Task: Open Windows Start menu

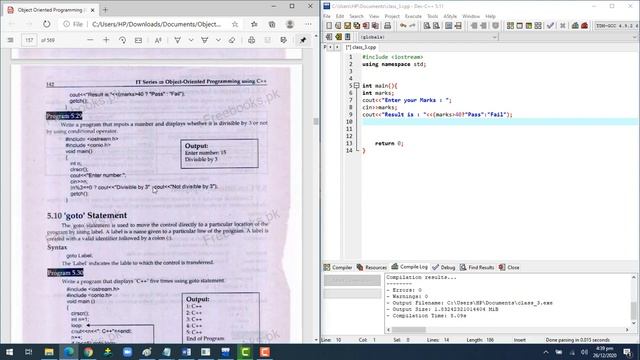Action: pyautogui.click(x=9, y=351)
